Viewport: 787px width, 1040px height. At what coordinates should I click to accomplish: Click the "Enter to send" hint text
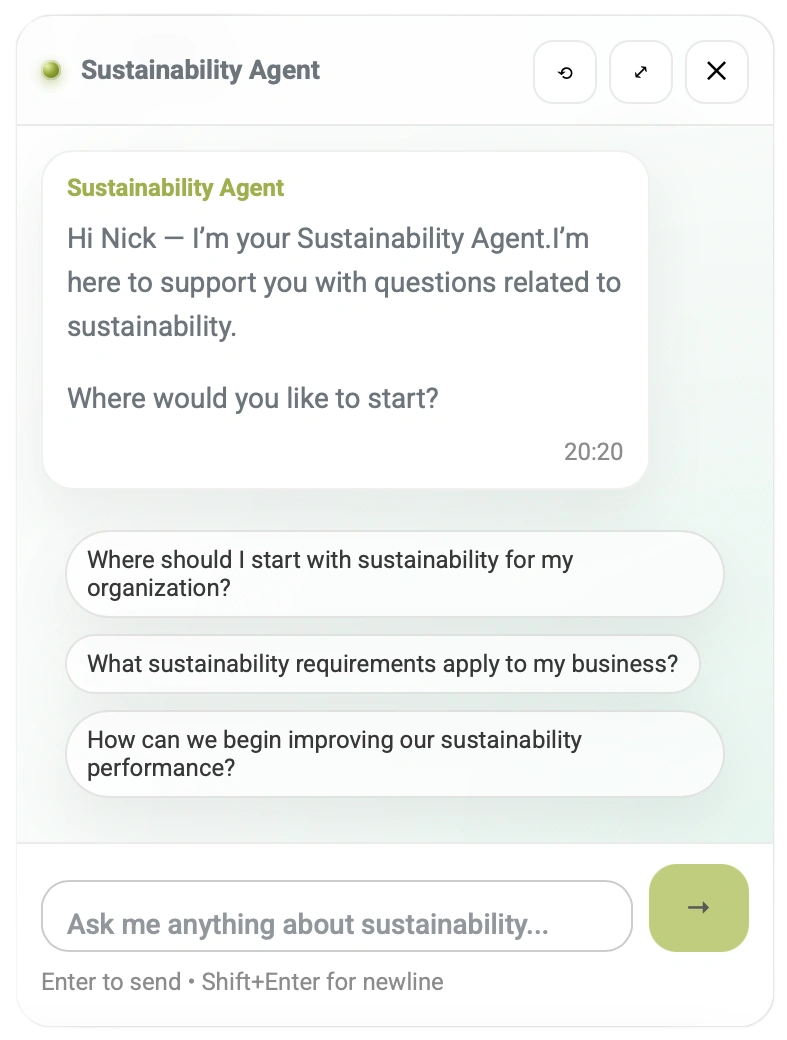coord(110,982)
